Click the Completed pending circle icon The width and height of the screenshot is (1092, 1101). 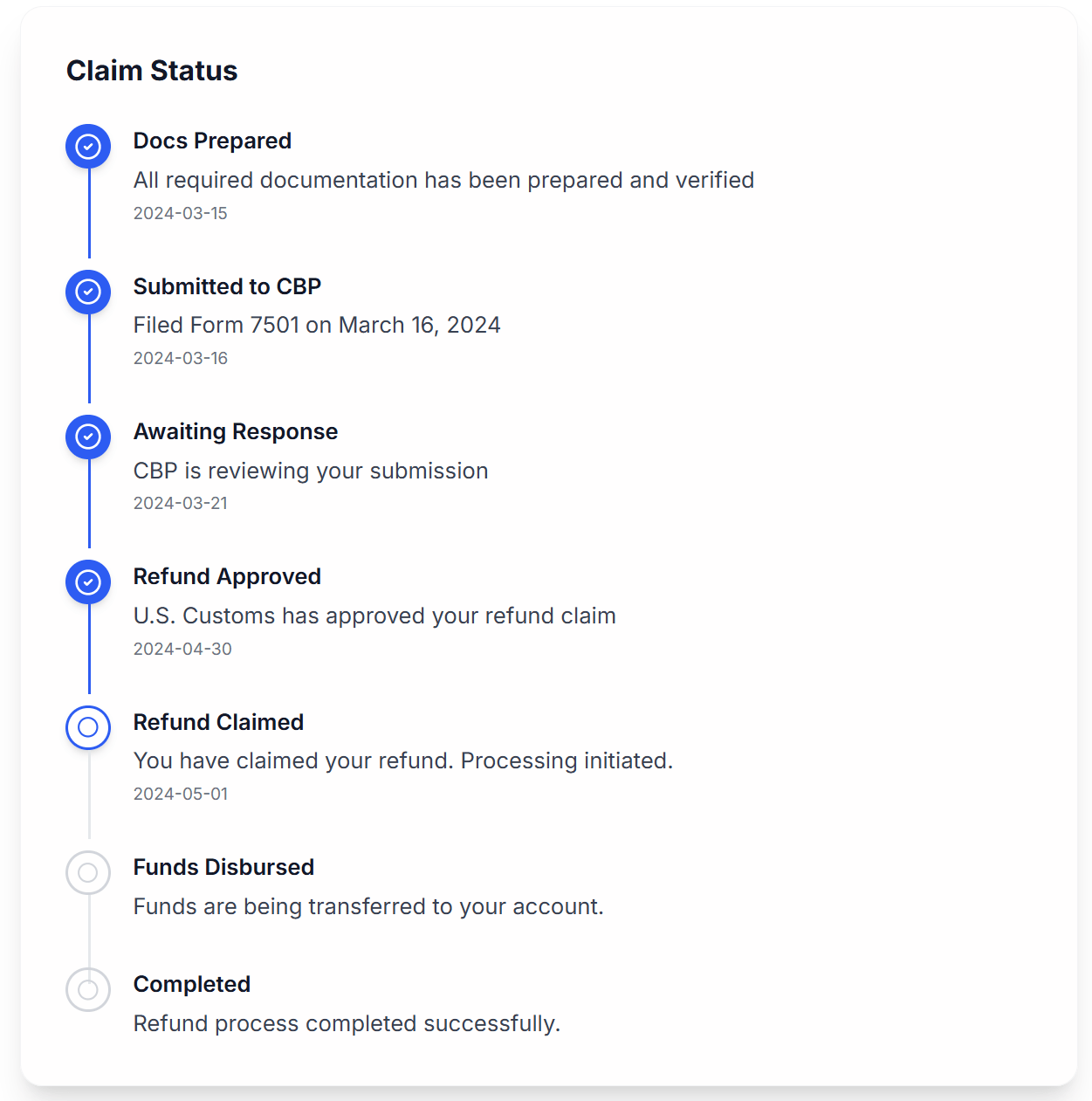click(x=87, y=989)
